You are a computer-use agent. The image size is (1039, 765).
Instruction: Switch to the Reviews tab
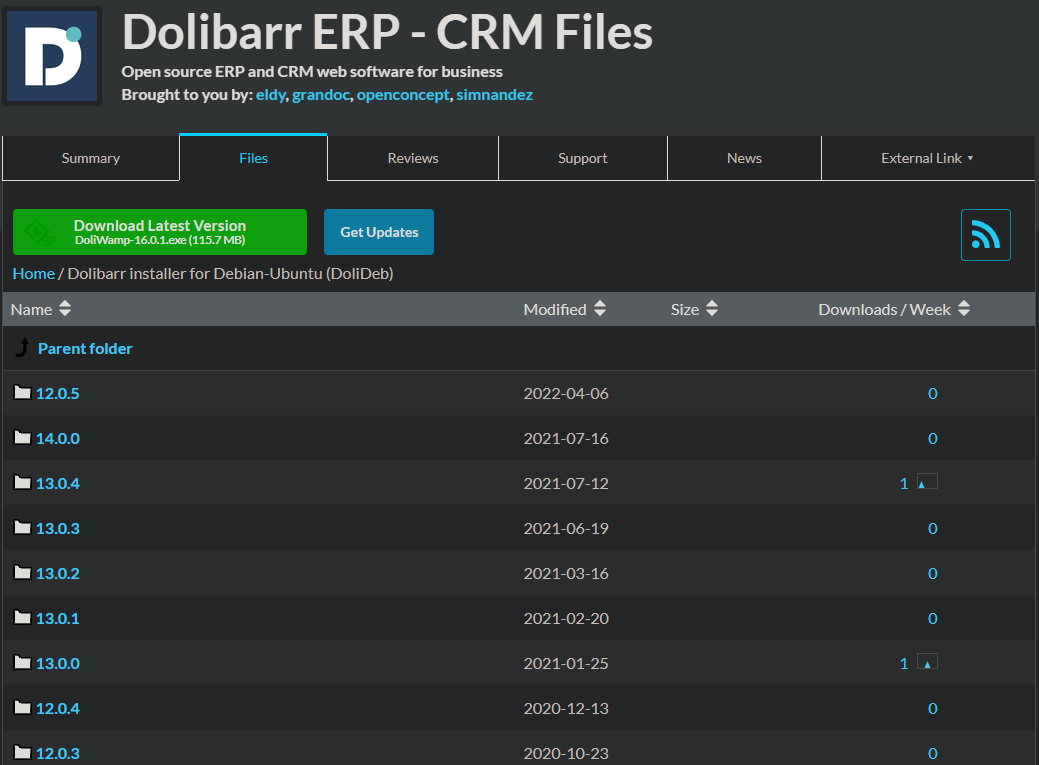pyautogui.click(x=412, y=157)
